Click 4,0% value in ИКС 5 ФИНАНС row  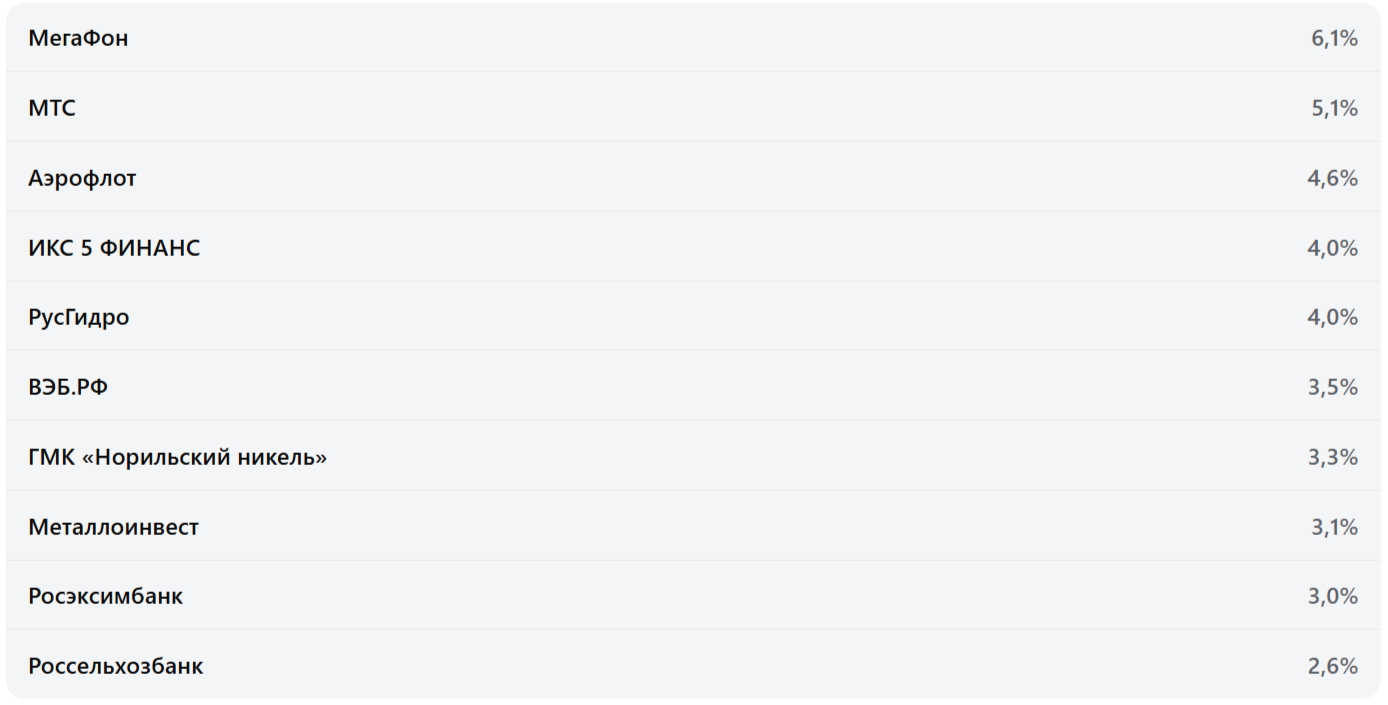click(1332, 248)
